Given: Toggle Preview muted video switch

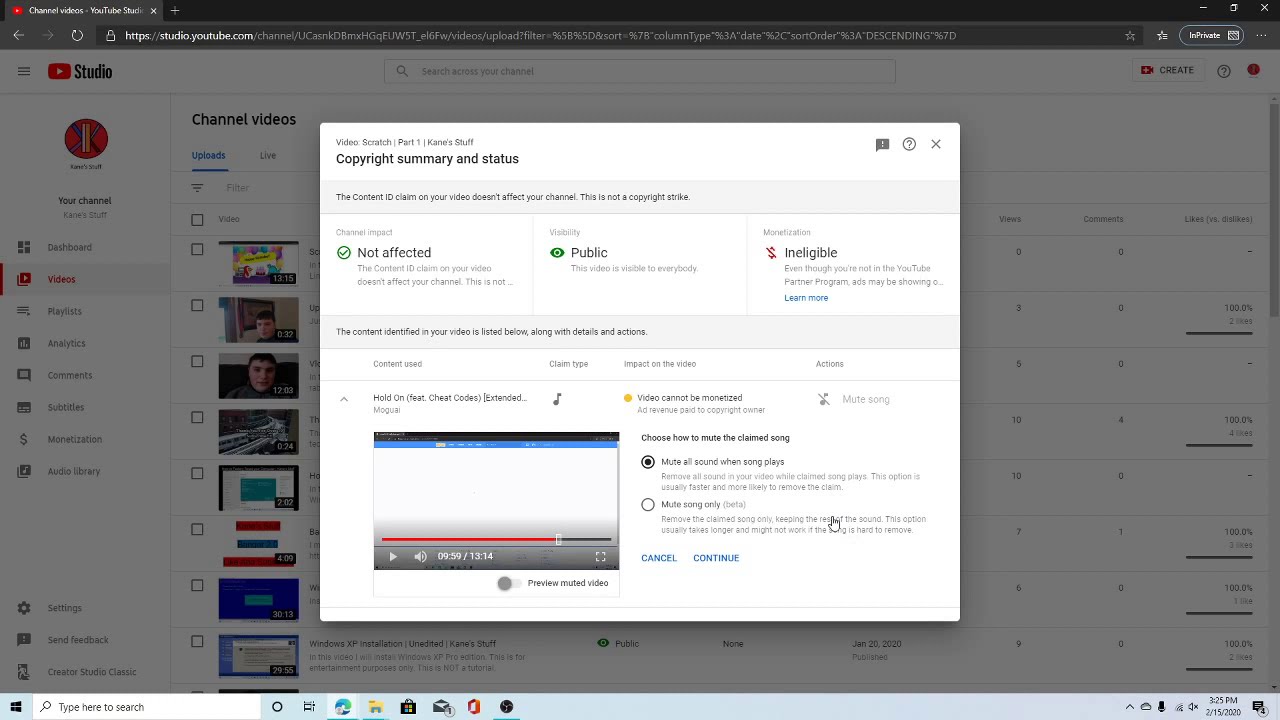Looking at the screenshot, I should 507,583.
